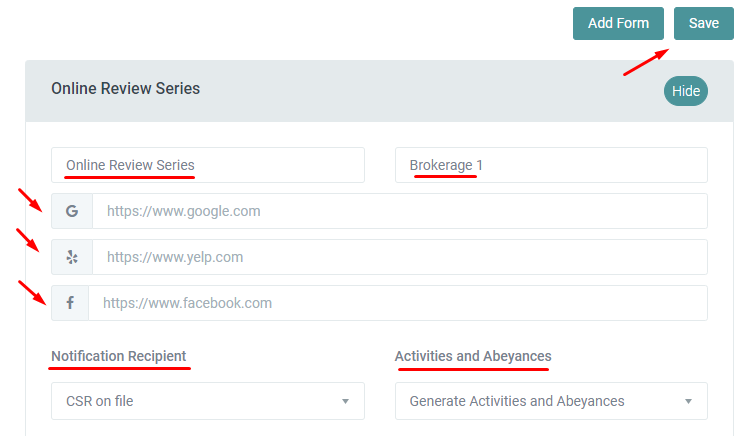The image size is (750, 436).
Task: Click the empty gray panel header area
Action: pyautogui.click(x=420, y=90)
